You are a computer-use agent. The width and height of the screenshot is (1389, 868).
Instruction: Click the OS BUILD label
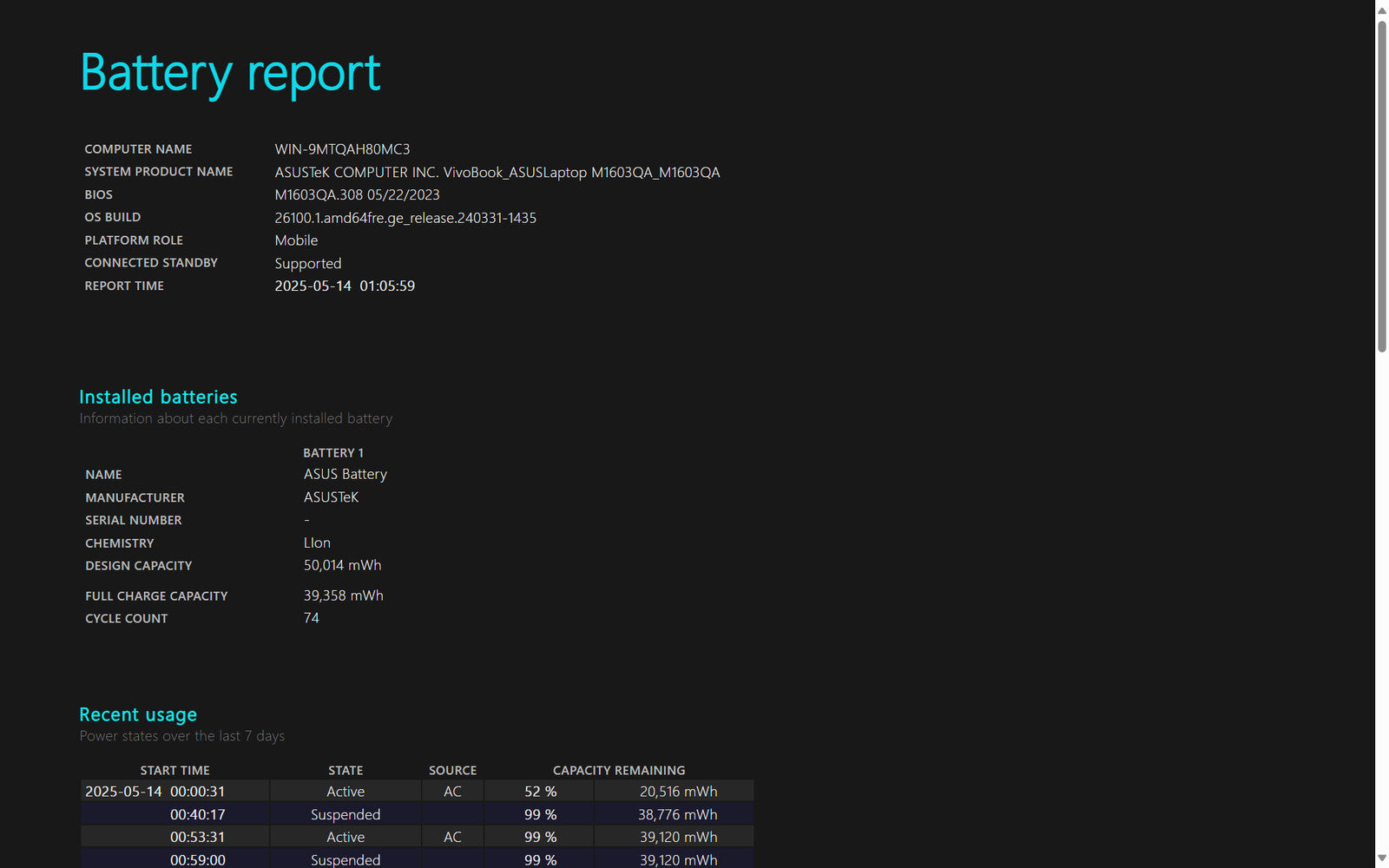point(112,217)
